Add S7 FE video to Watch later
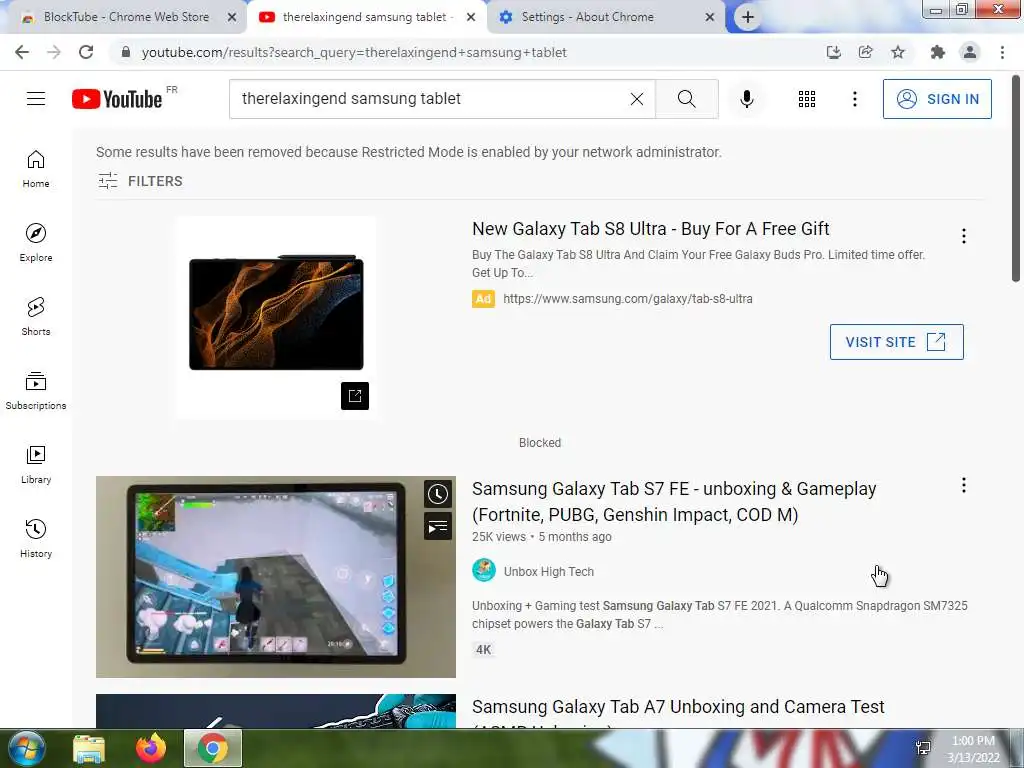The width and height of the screenshot is (1024, 768). (x=438, y=494)
